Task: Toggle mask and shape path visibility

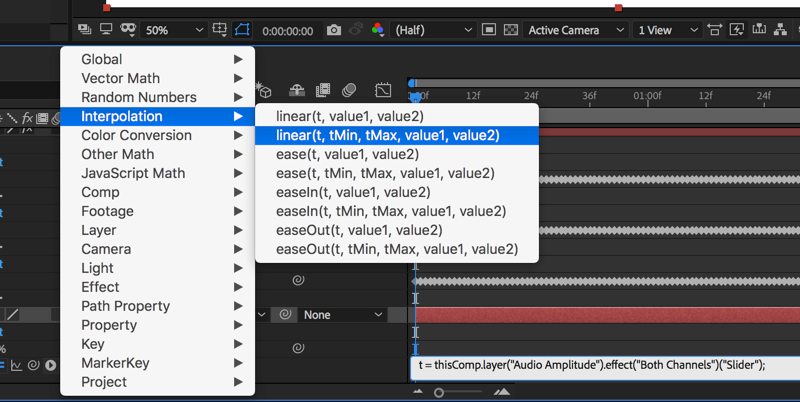Action: (243, 31)
